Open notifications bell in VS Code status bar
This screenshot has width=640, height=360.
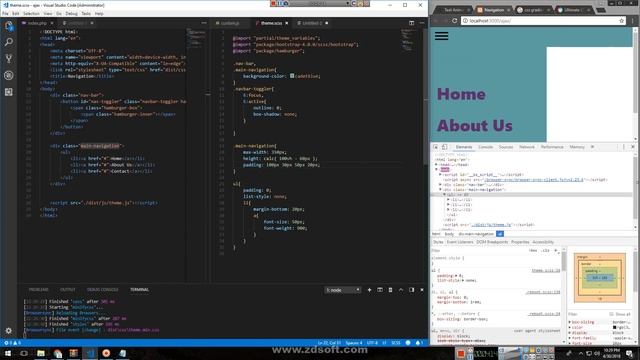[419, 343]
